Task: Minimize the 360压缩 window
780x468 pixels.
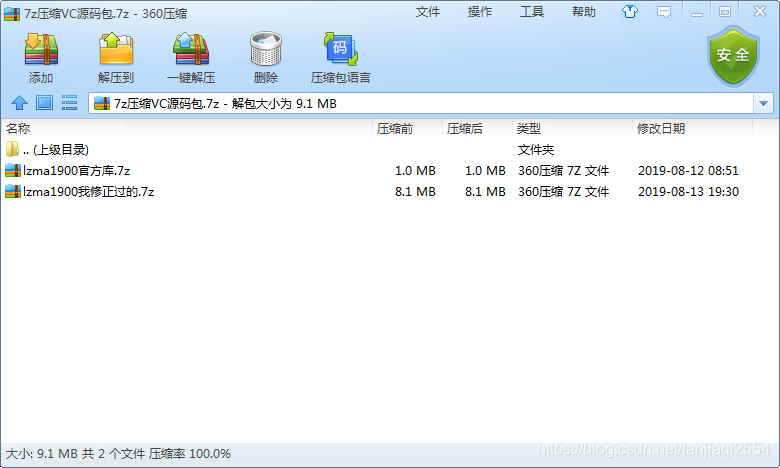Action: coord(697,12)
